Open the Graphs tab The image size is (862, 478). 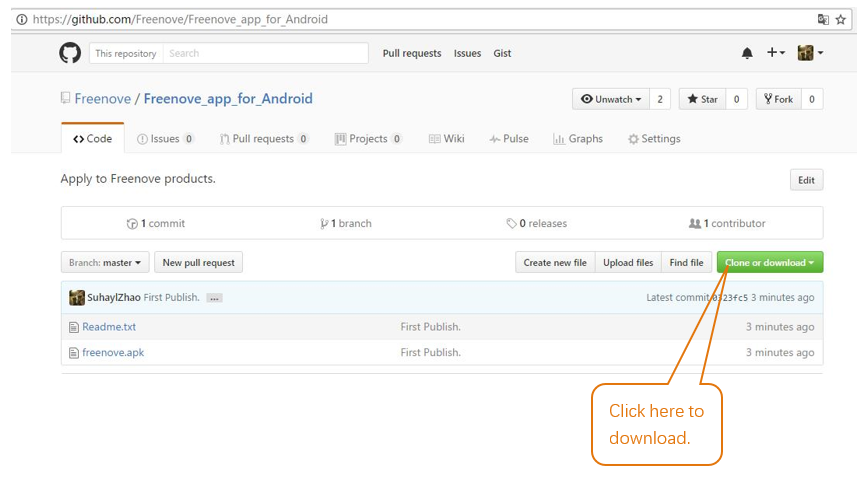tap(578, 139)
